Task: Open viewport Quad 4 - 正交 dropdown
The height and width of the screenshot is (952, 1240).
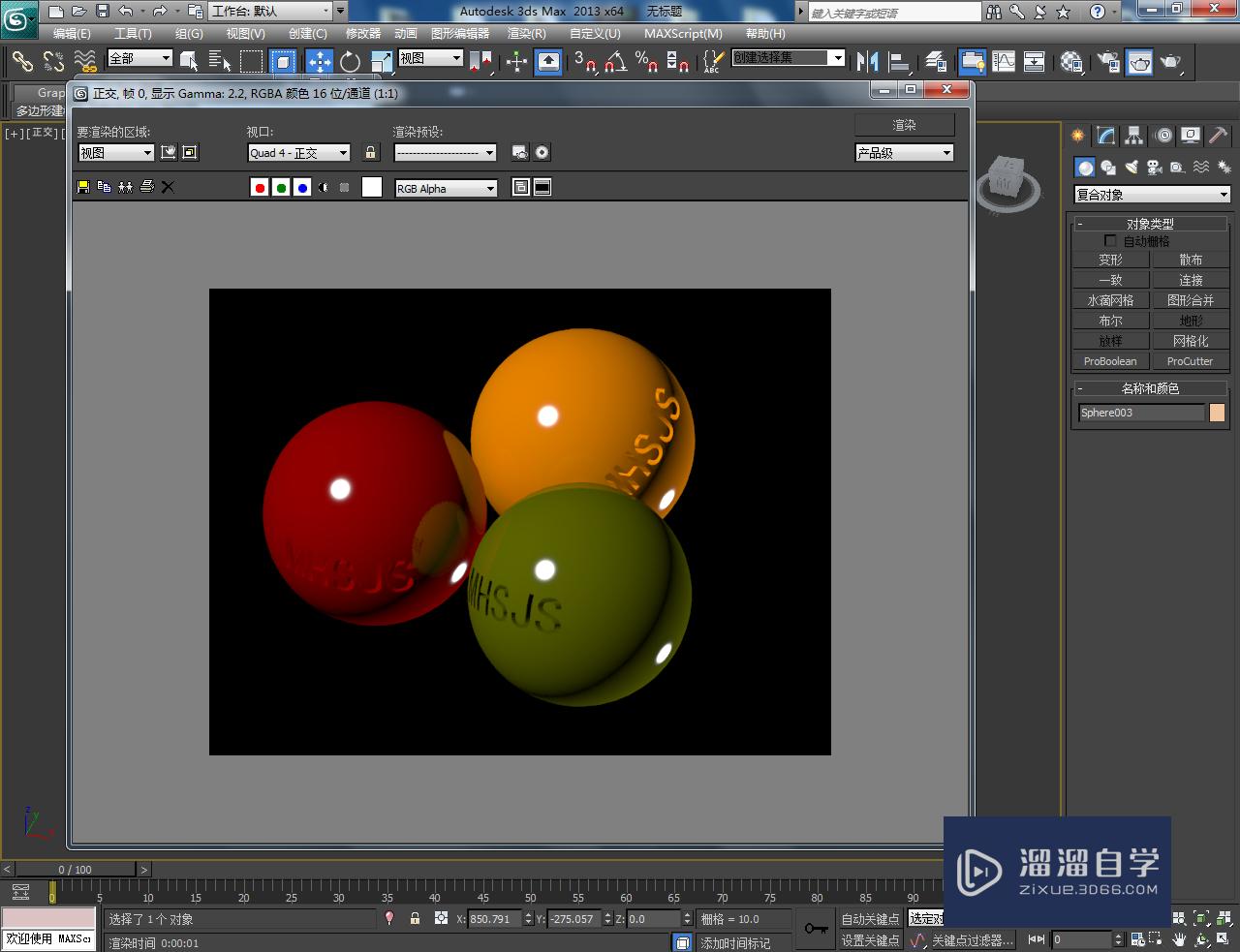Action: click(298, 152)
